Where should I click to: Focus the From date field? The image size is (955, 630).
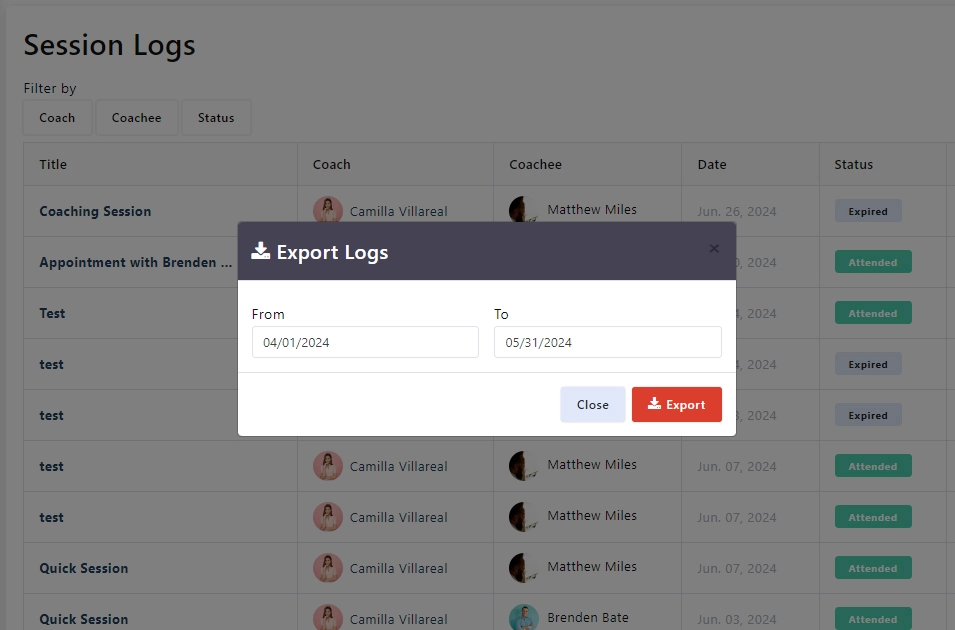point(365,342)
